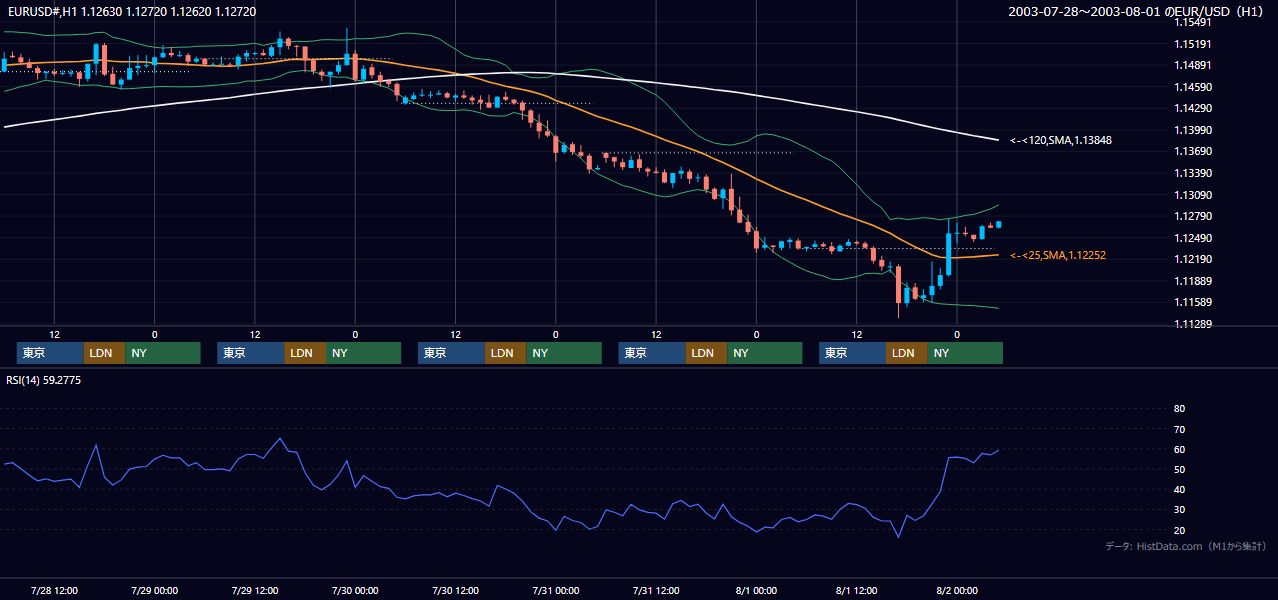Click the 7/30 12:00 time label
Image resolution: width=1278 pixels, height=600 pixels.
coord(456,590)
